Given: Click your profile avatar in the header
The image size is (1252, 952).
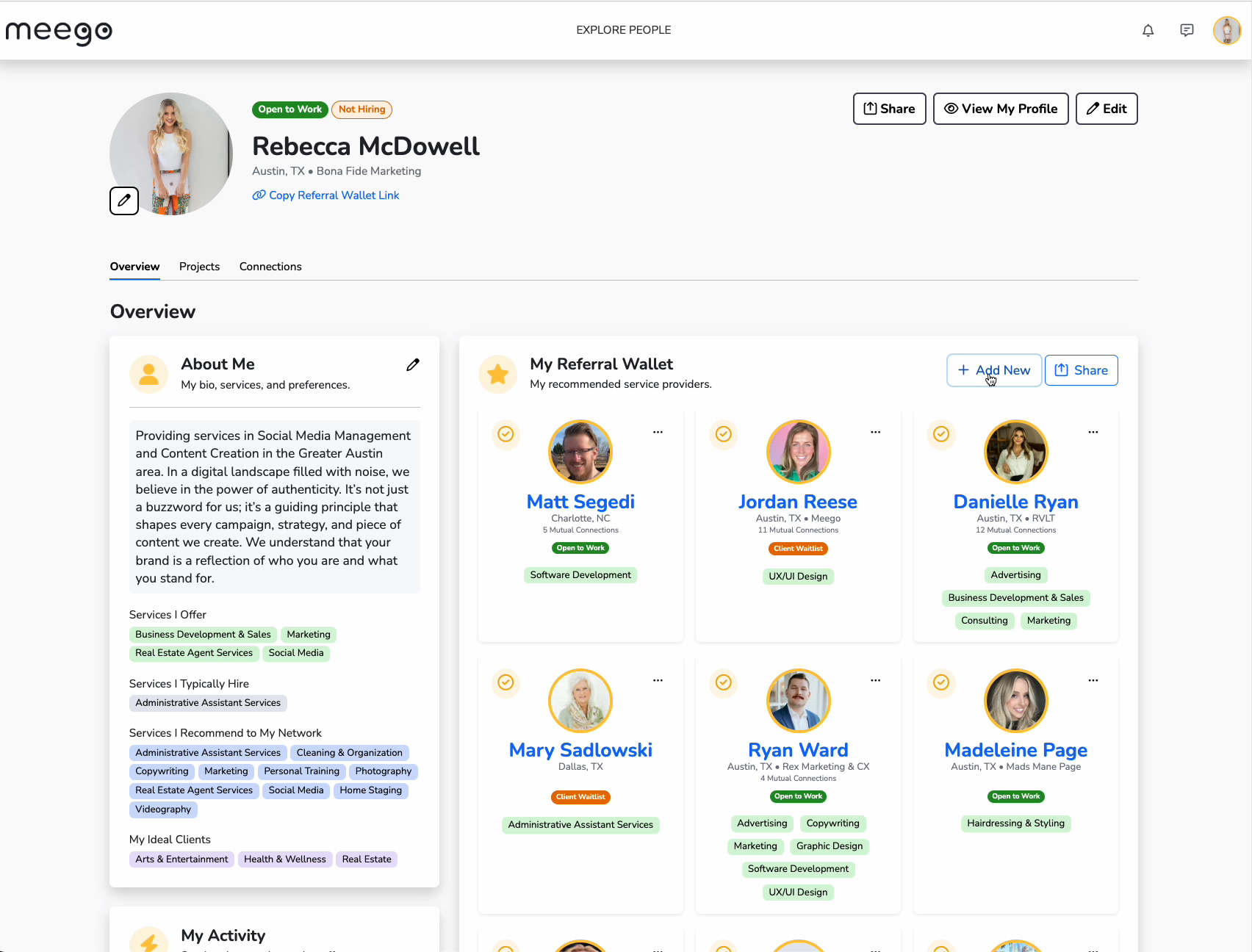Looking at the screenshot, I should [1226, 30].
